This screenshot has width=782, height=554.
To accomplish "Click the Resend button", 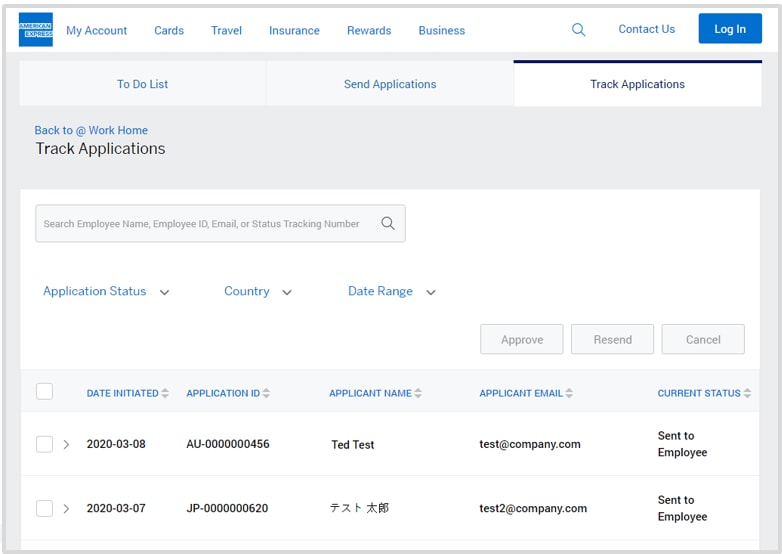I will 612,339.
